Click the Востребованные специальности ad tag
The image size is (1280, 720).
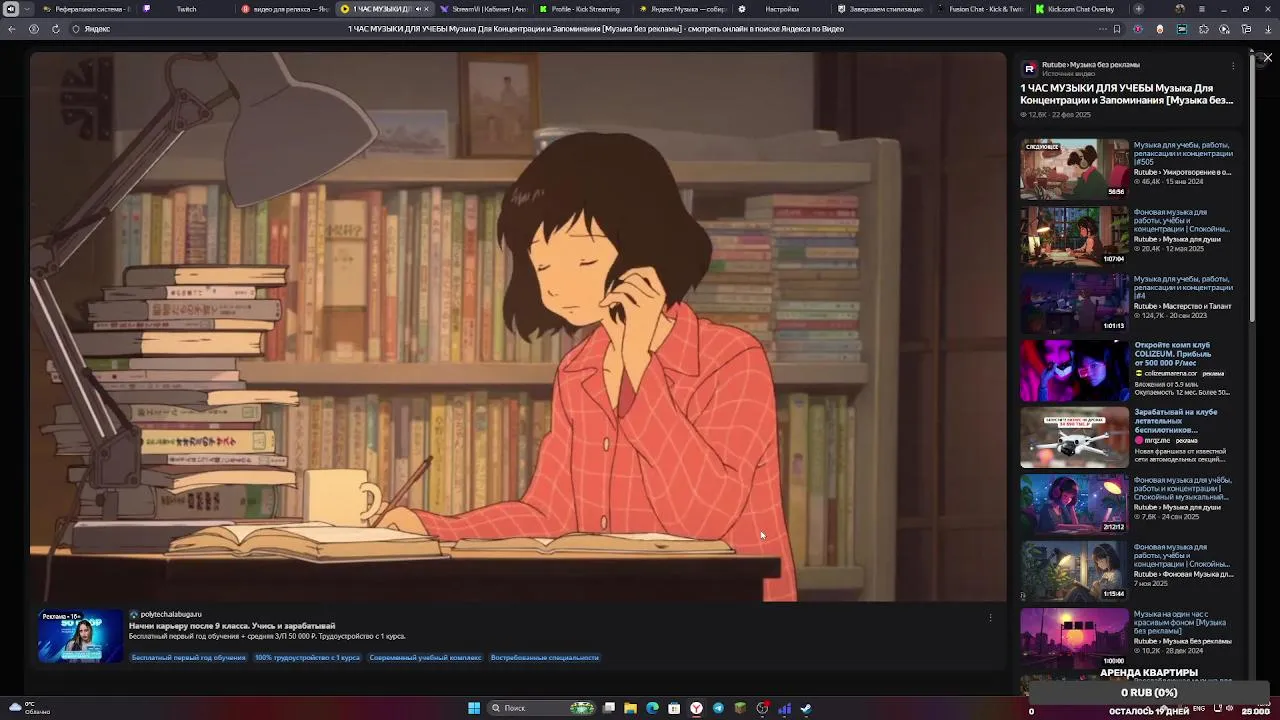pyautogui.click(x=545, y=658)
